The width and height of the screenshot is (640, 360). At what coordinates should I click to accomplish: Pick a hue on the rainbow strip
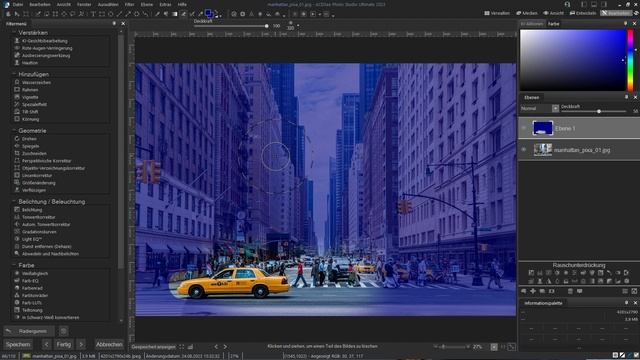coord(631,60)
